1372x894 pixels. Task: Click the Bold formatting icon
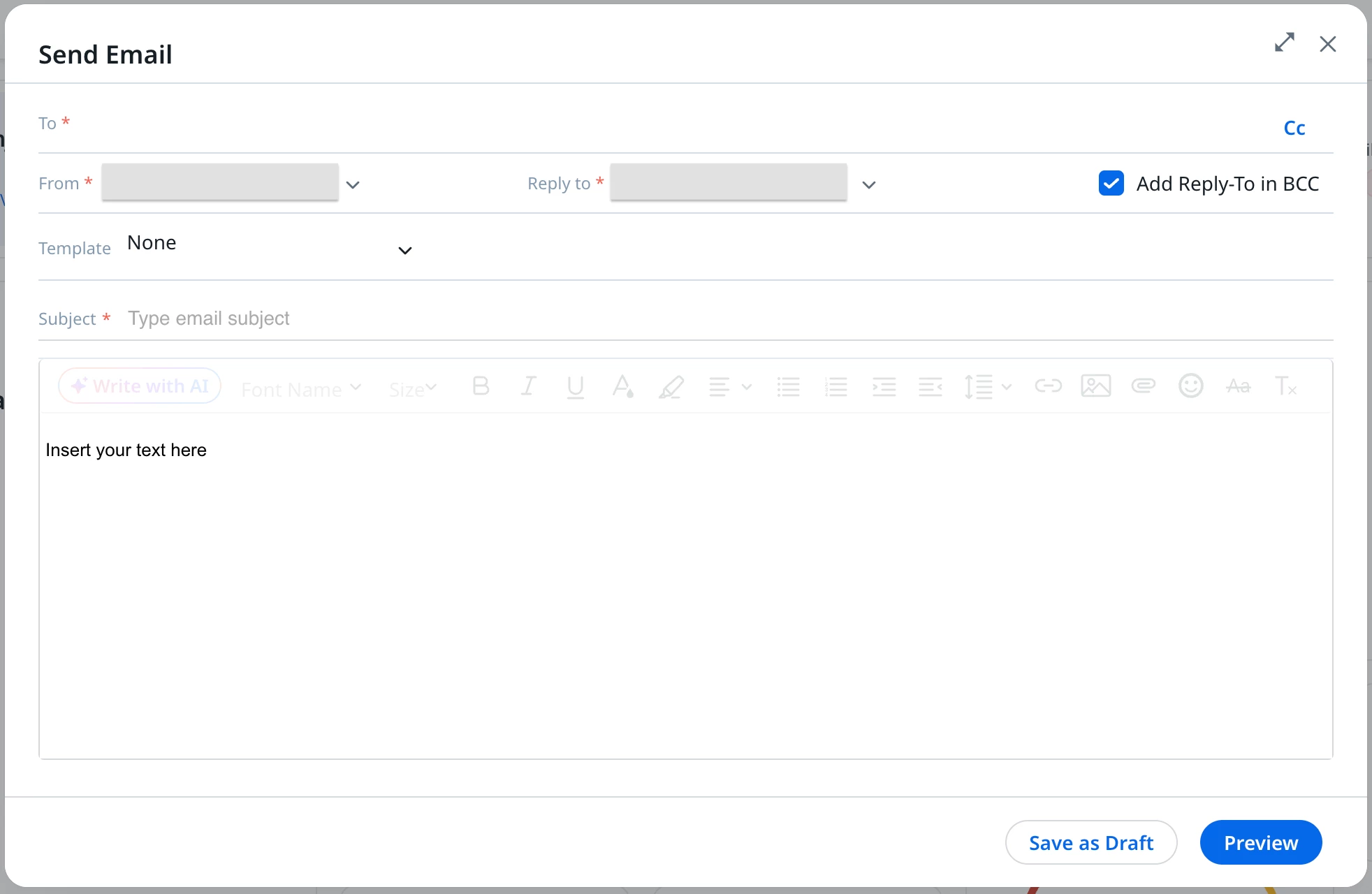pos(481,386)
